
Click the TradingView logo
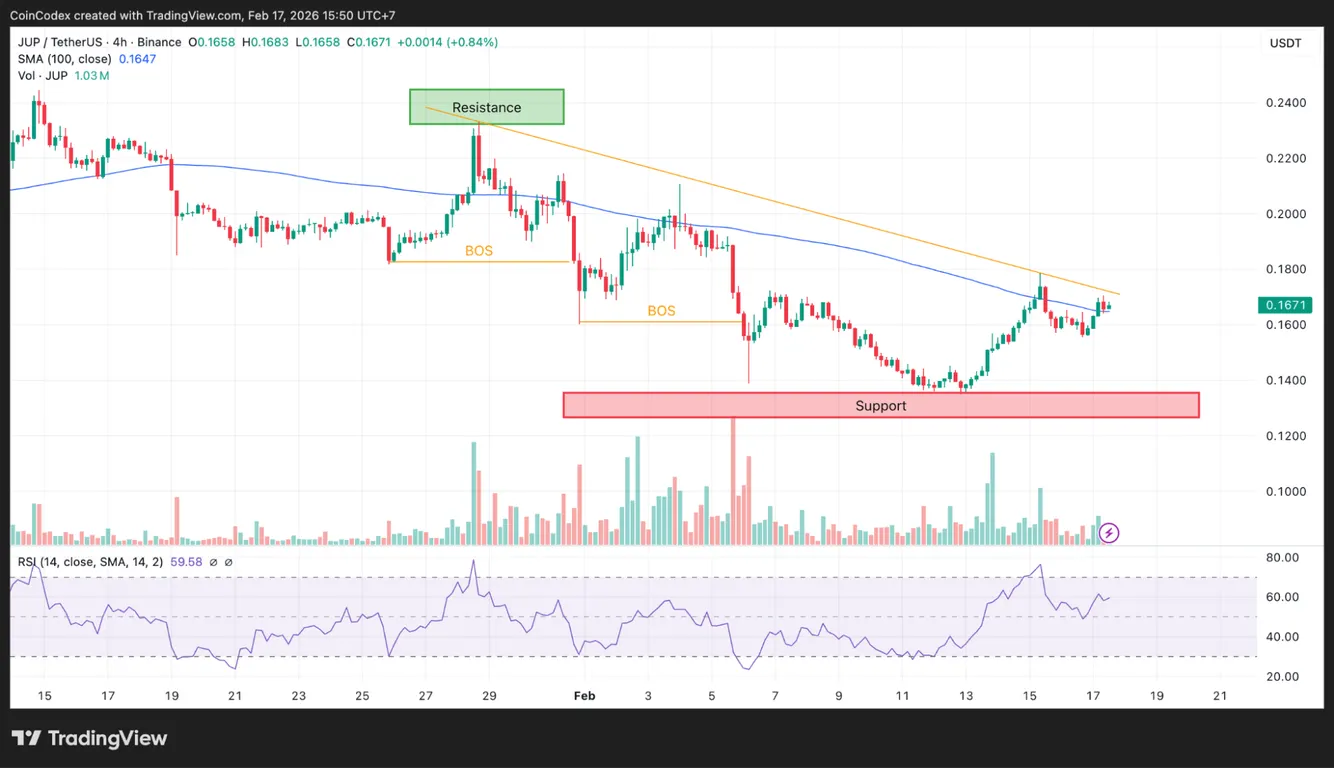click(x=89, y=739)
